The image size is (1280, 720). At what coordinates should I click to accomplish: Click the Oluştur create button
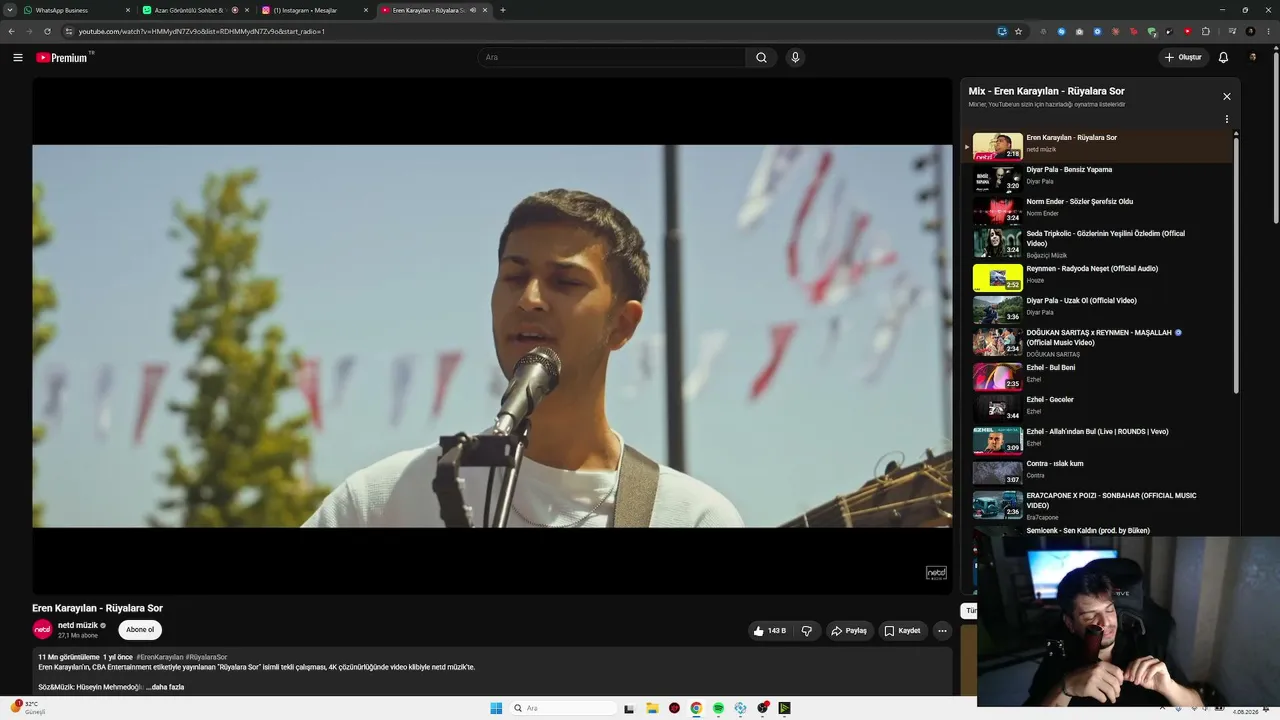[x=1183, y=58]
